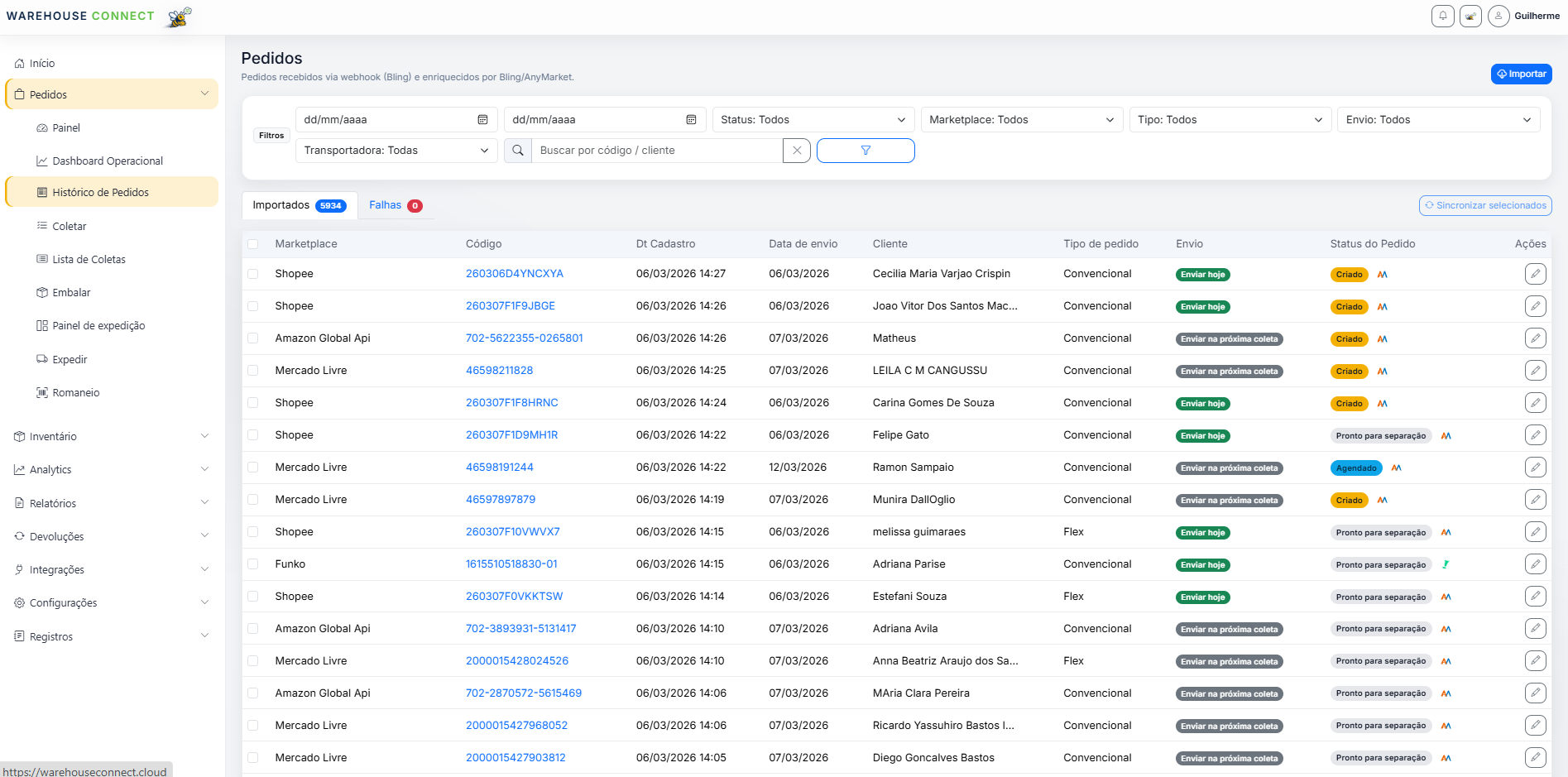Screen dimensions: 1568x777
Task: Toggle the select-all checkbox in table header
Action: coord(253,244)
